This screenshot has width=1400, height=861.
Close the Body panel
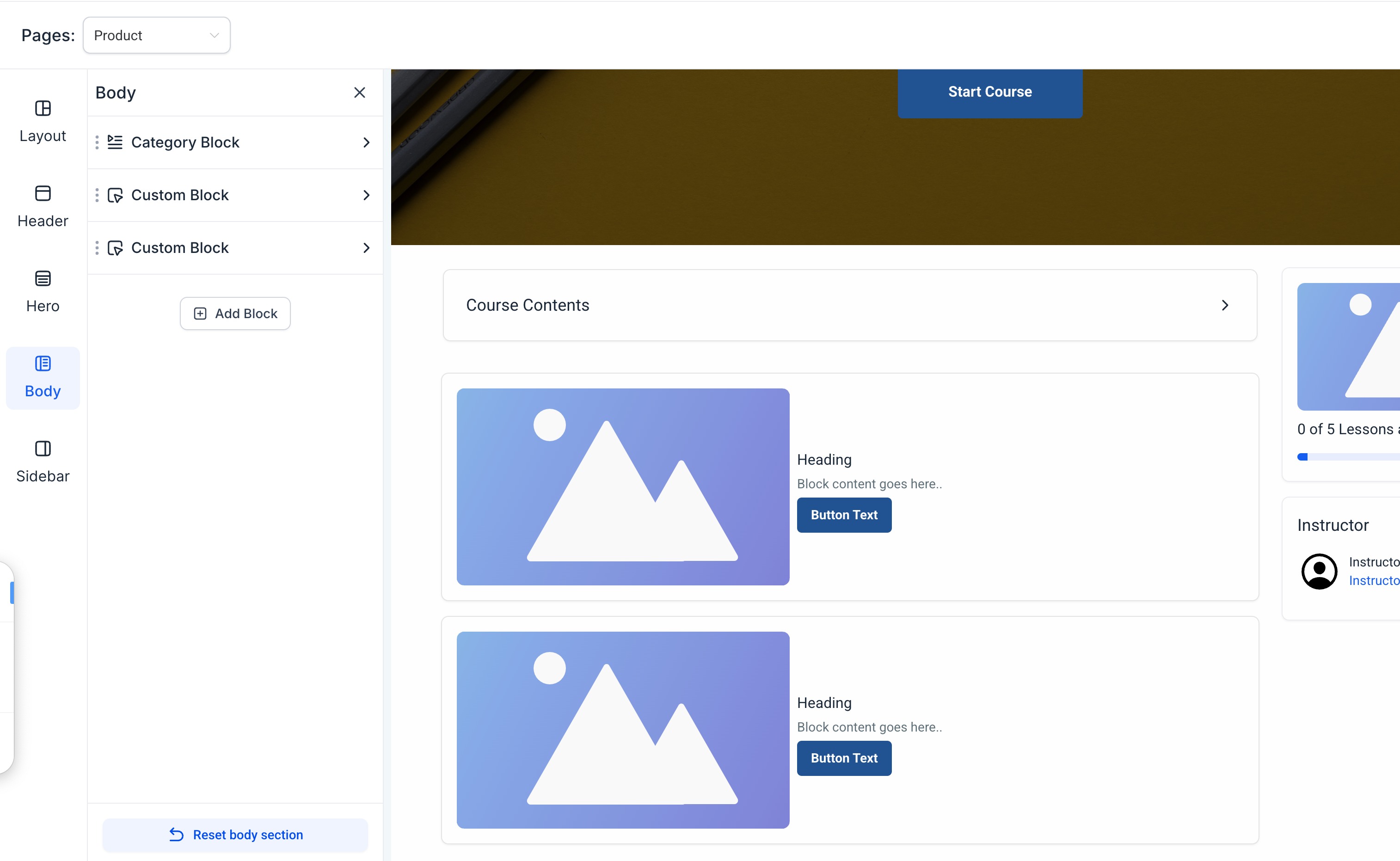tap(359, 93)
